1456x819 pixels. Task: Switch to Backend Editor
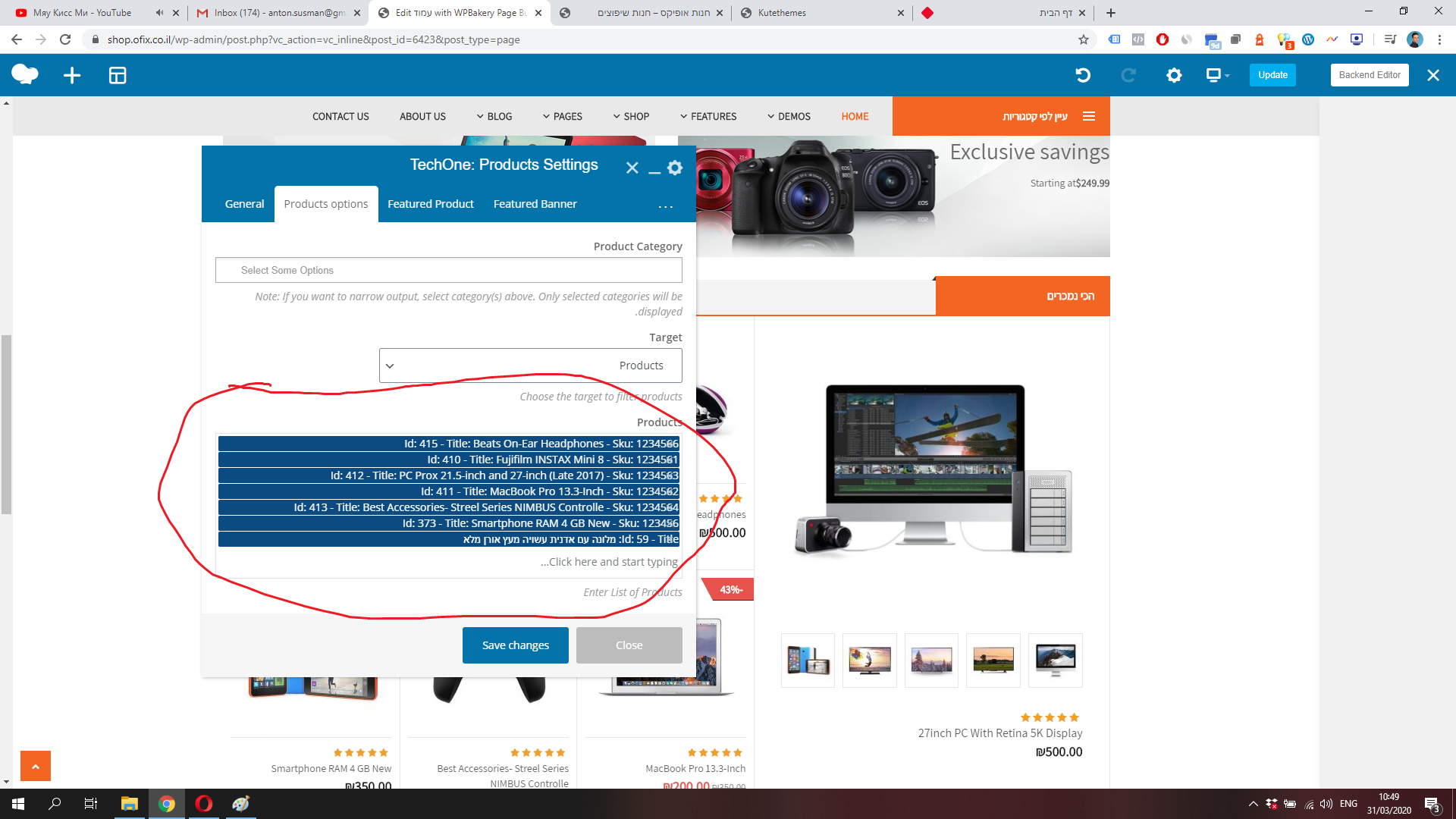pos(1370,75)
